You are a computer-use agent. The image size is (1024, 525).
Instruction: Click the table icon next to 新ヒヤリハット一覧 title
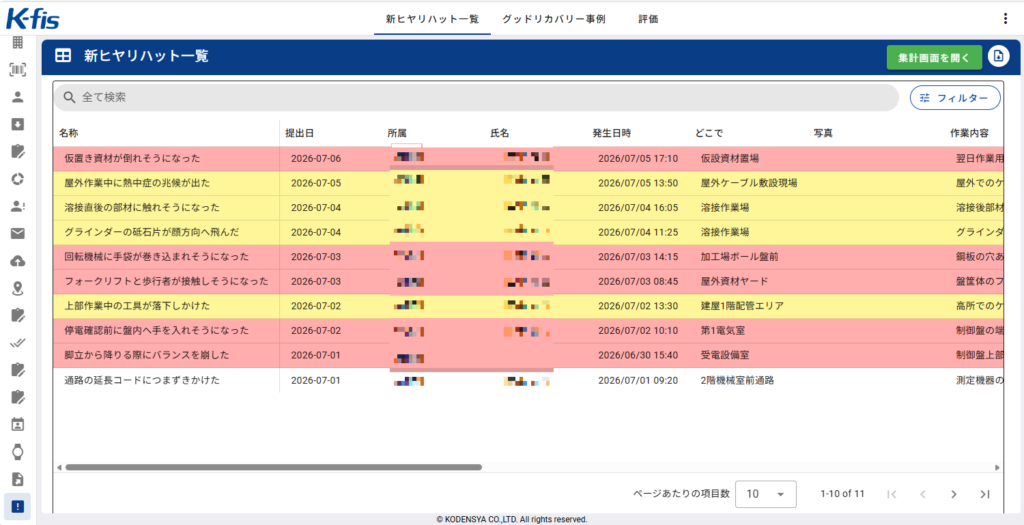[x=63, y=56]
